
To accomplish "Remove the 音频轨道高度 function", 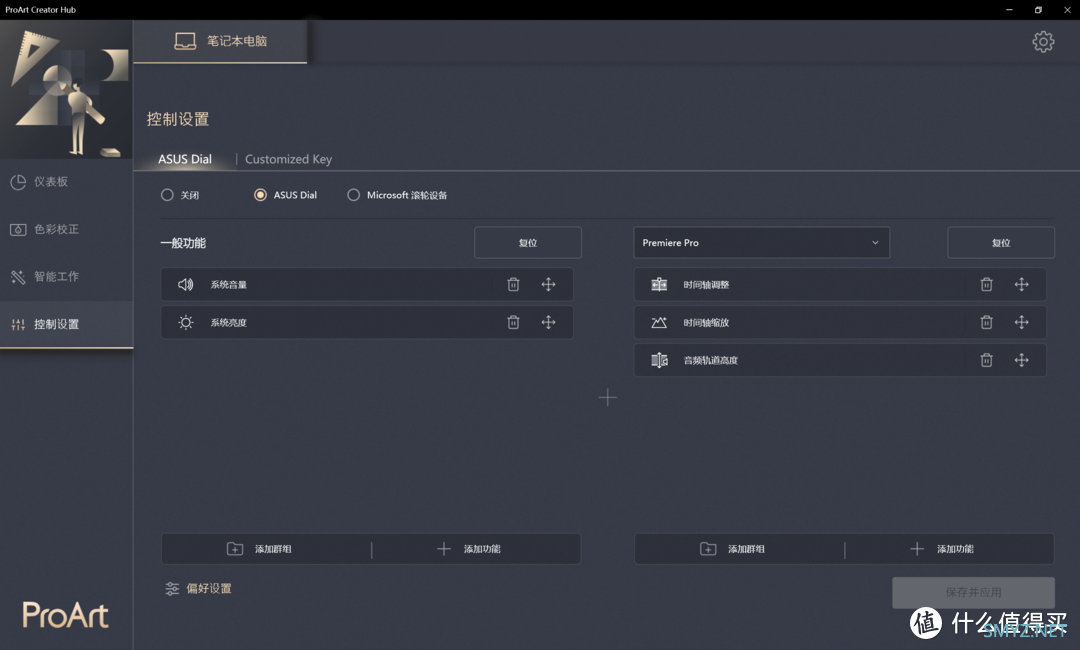I will pyautogui.click(x=986, y=360).
